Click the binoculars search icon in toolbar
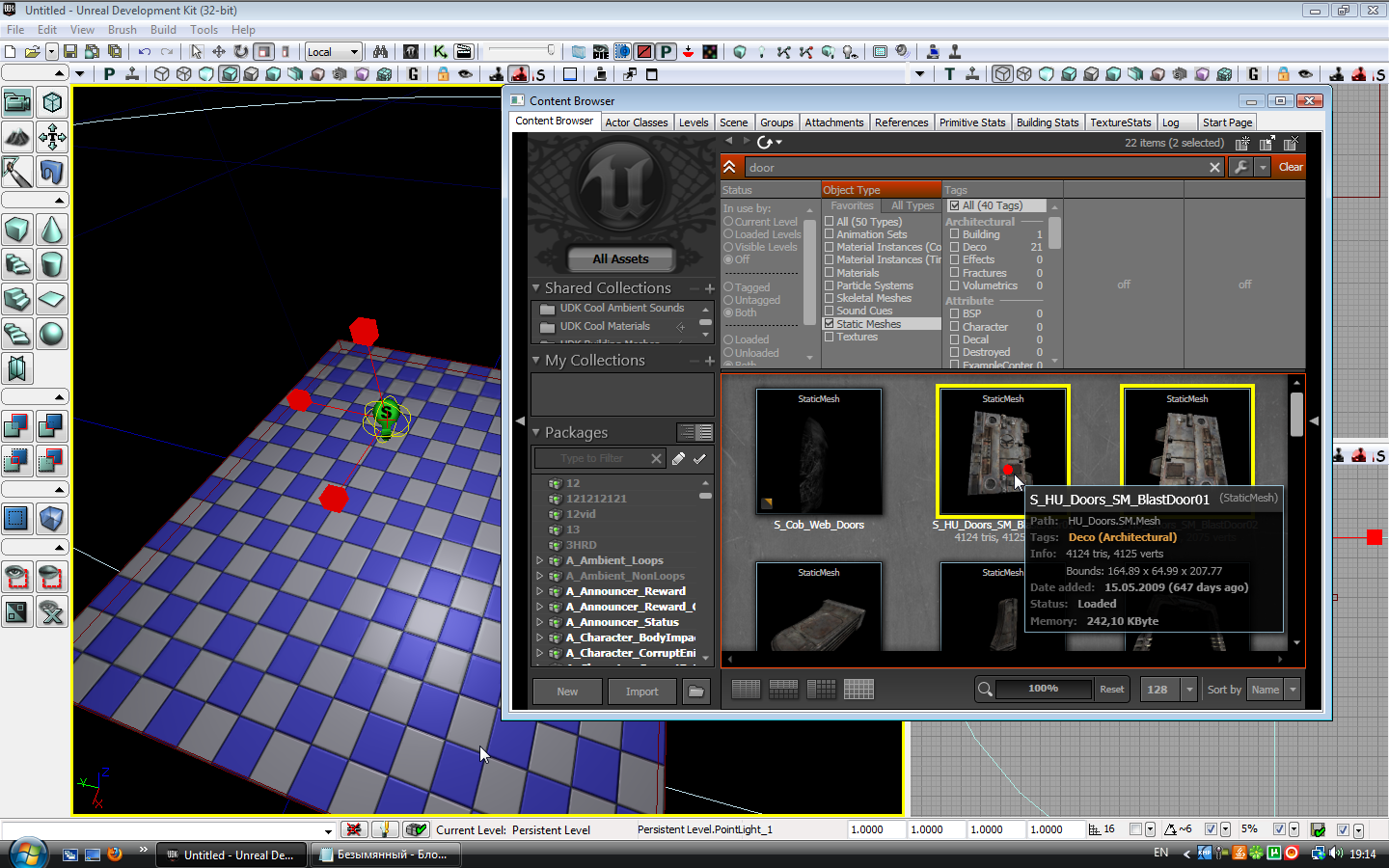The width and height of the screenshot is (1389, 868). tap(380, 52)
